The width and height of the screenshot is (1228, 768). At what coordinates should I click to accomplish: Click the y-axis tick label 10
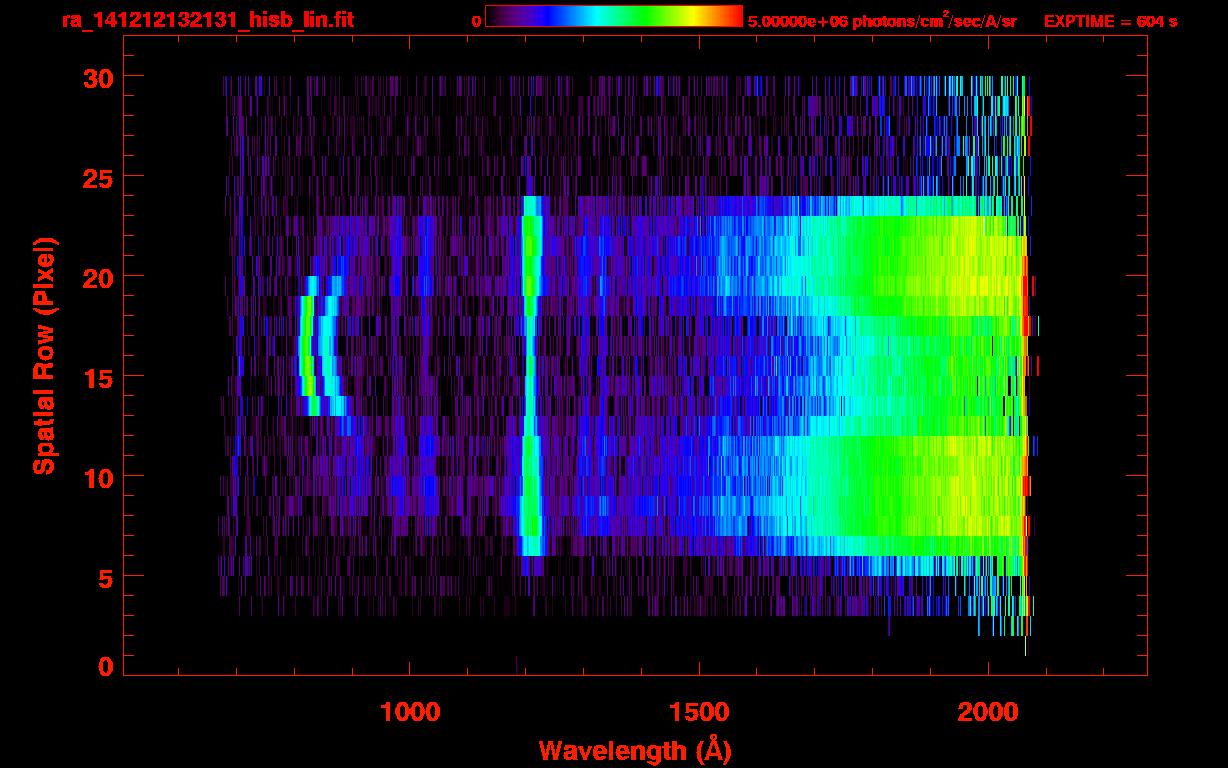[x=98, y=477]
